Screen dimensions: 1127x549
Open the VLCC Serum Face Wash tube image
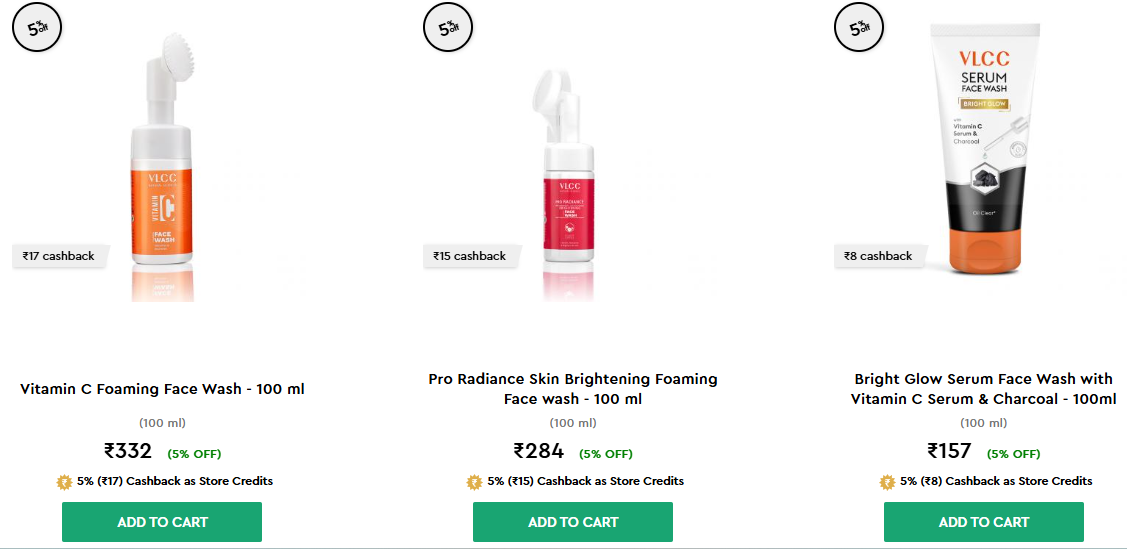pos(984,150)
